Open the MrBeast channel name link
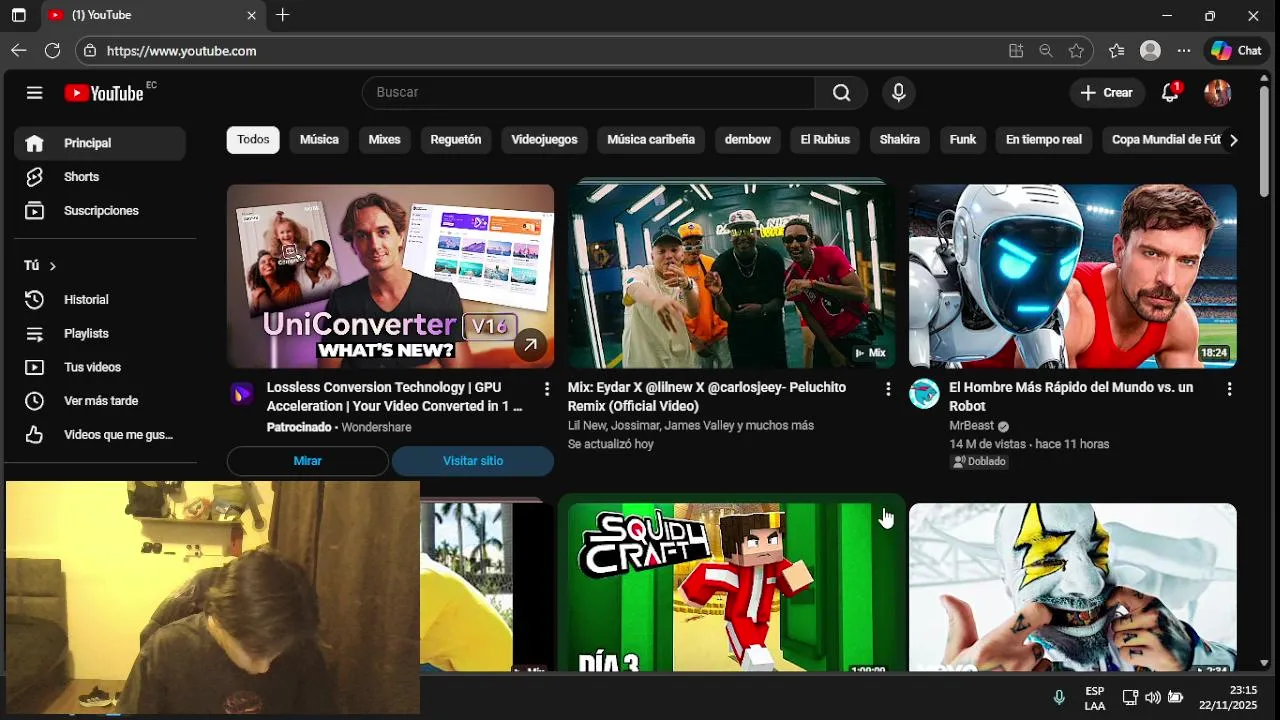 pos(971,426)
